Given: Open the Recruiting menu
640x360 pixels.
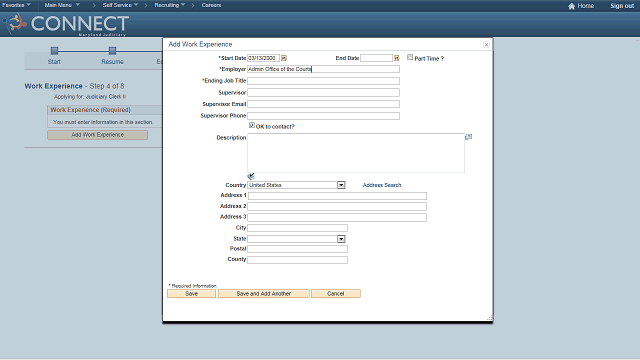Looking at the screenshot, I should coord(170,5).
